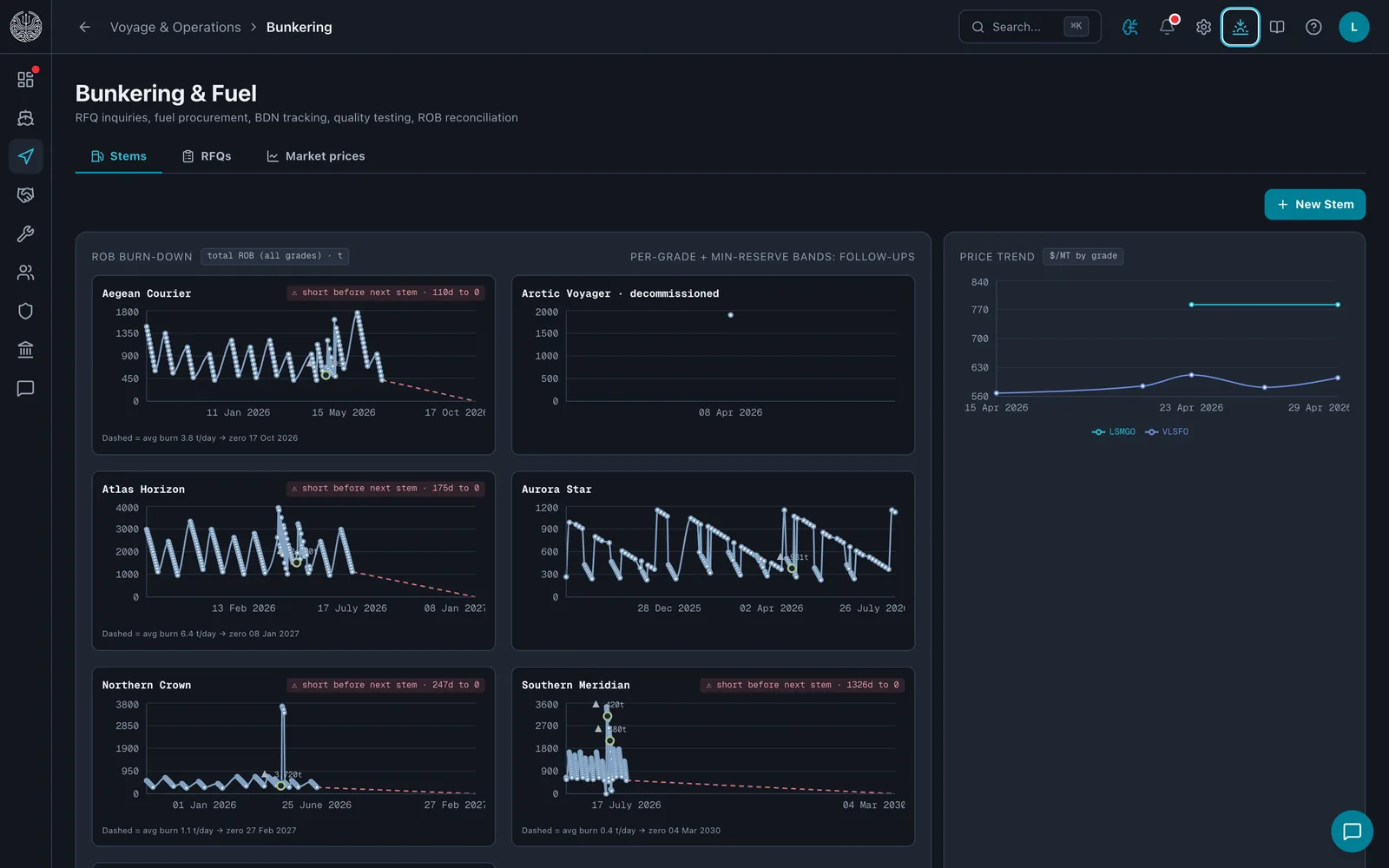Screen dimensions: 1389x868
Task: Click the Arctic Voyager decommissioned chart title
Action: (x=620, y=293)
